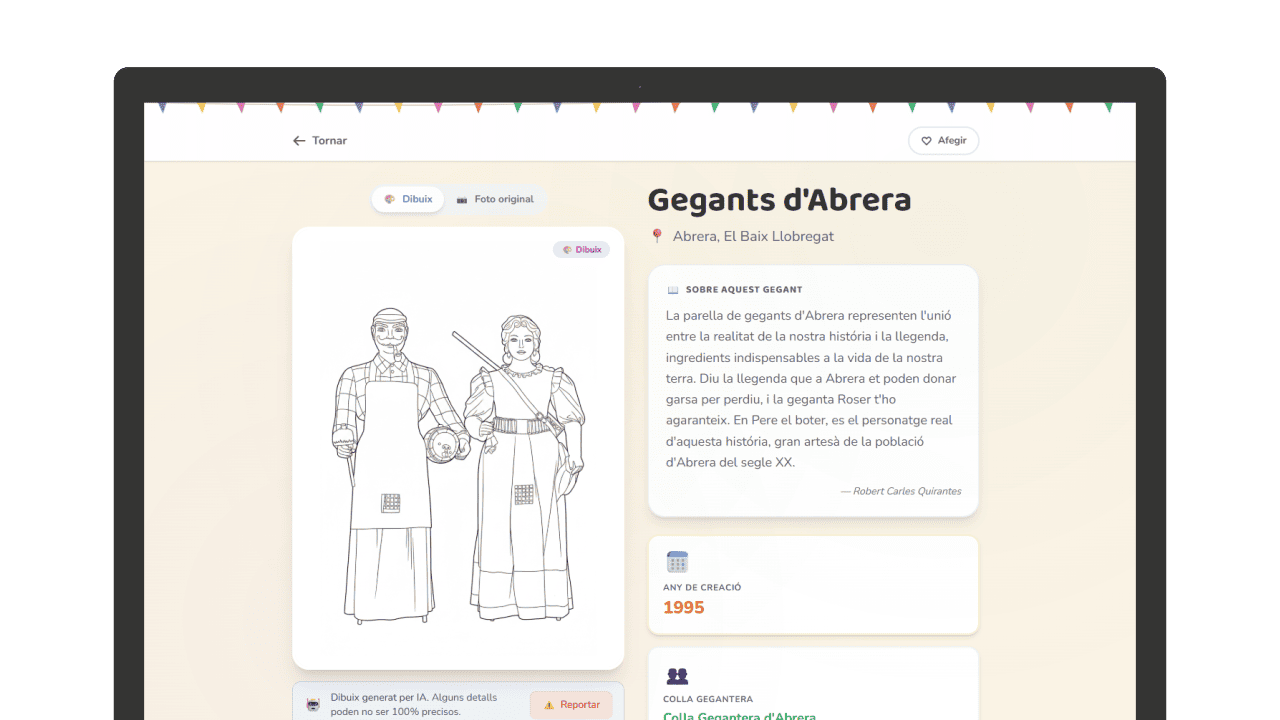Screen dimensions: 1280x720
Task: Click the back arrow icon beside Tornar
Action: (299, 141)
